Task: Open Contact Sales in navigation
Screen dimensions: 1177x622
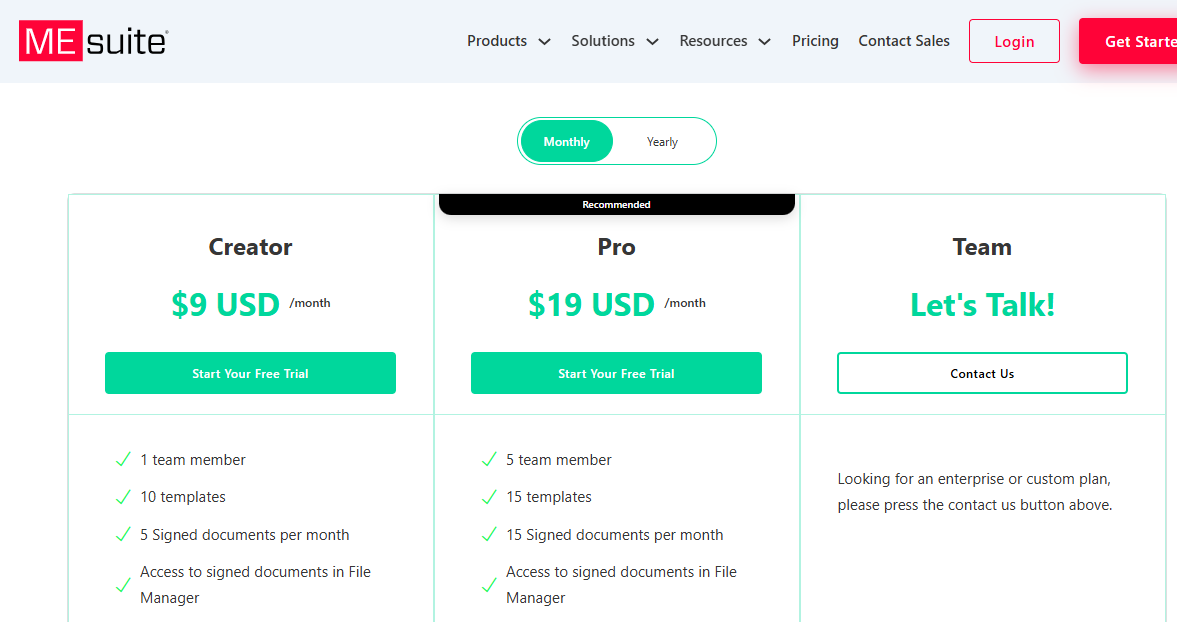Action: coord(904,41)
